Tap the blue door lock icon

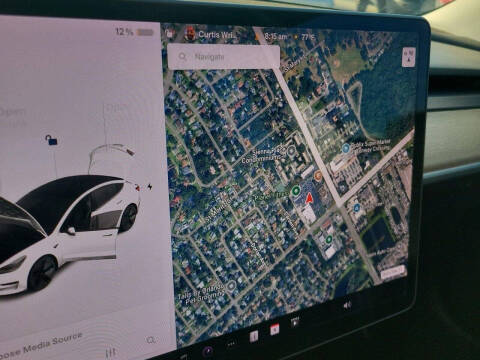click(x=51, y=140)
